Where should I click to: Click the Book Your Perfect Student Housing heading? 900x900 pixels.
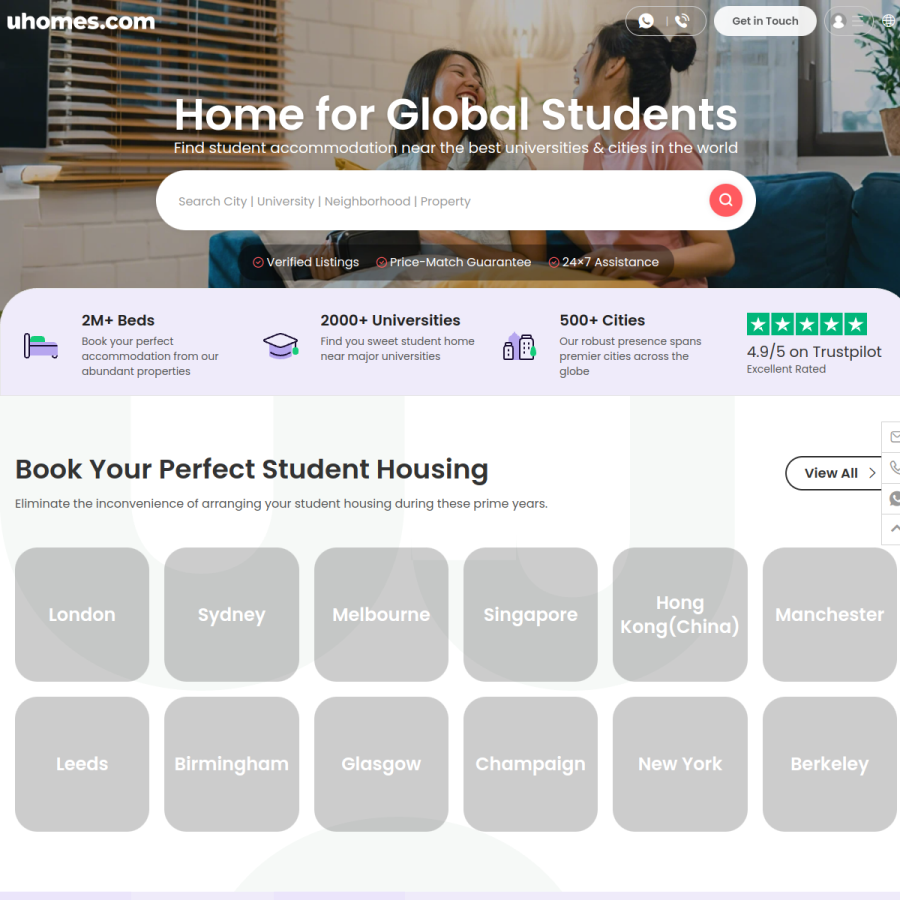251,470
